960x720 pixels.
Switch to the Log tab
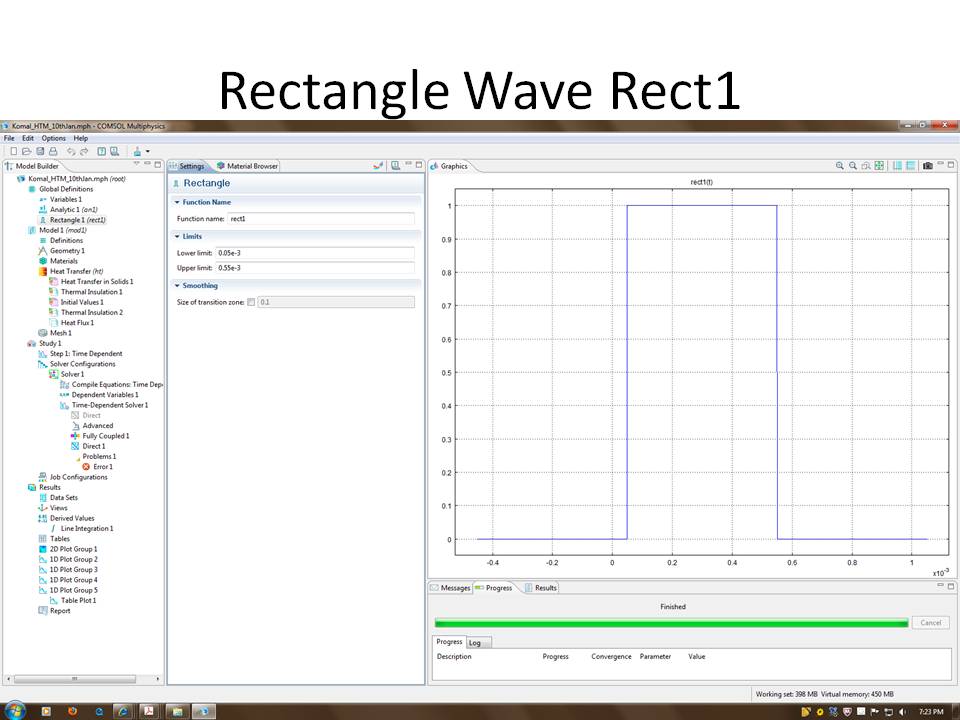pos(475,642)
